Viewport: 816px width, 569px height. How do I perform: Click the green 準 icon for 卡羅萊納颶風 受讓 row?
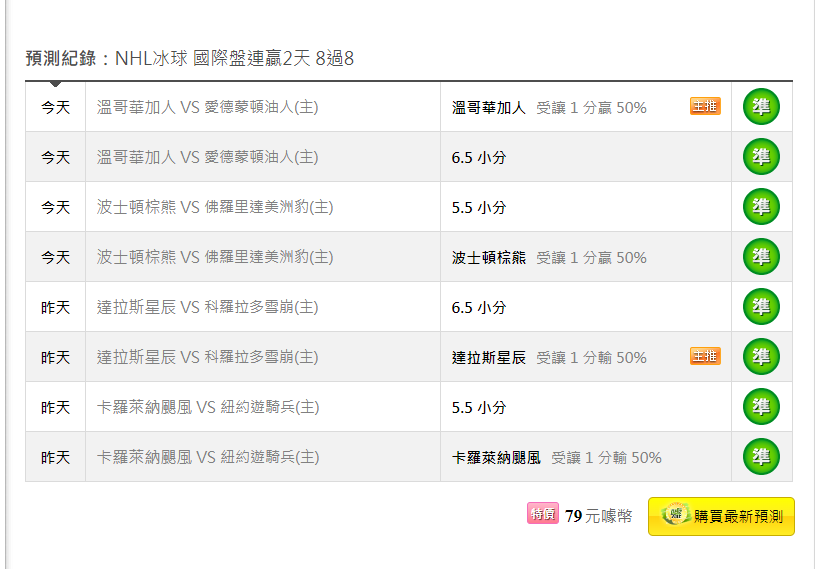761,457
